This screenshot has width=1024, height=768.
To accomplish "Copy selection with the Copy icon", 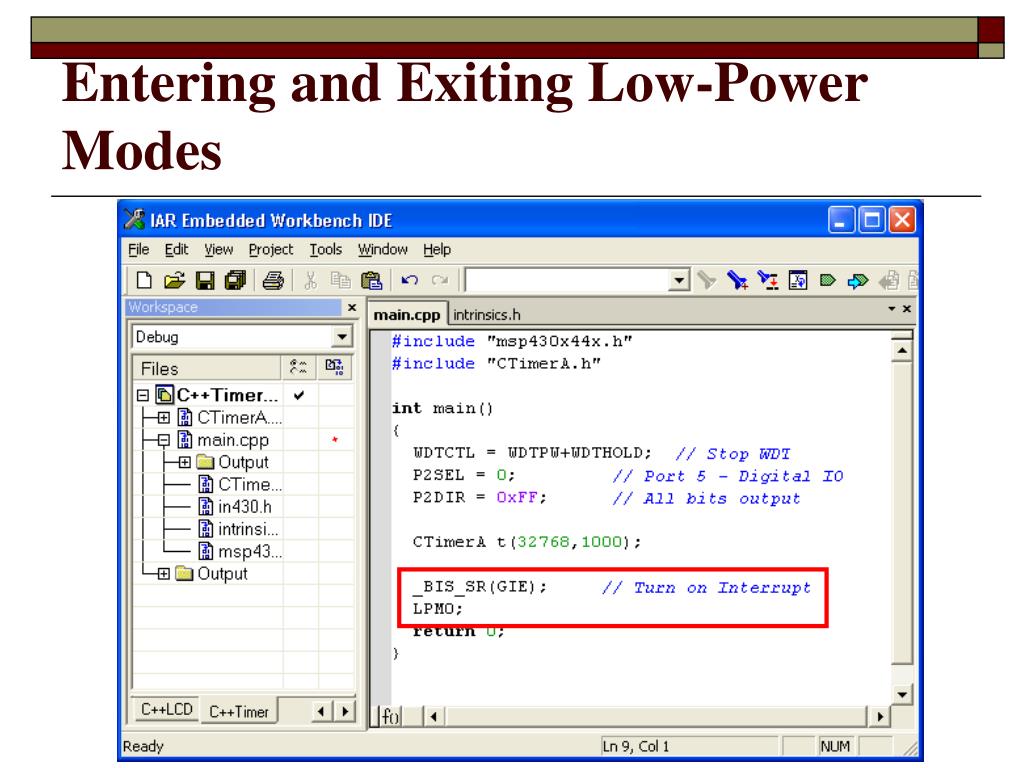I will pyautogui.click(x=340, y=280).
